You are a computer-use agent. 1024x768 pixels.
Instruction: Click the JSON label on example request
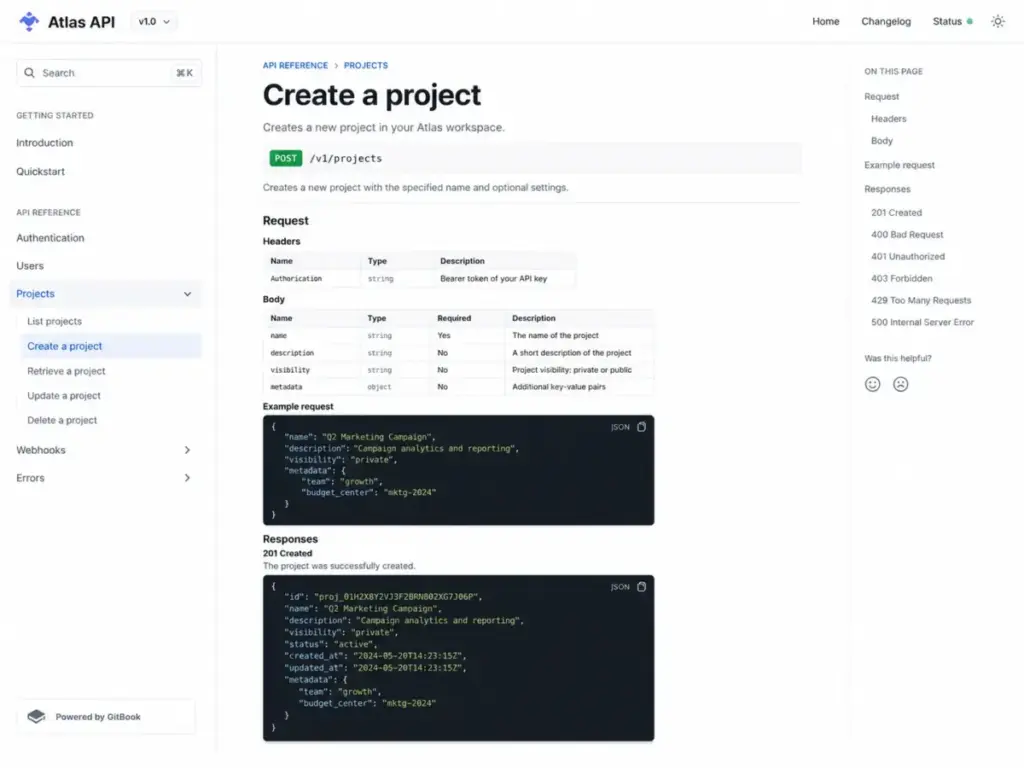620,427
